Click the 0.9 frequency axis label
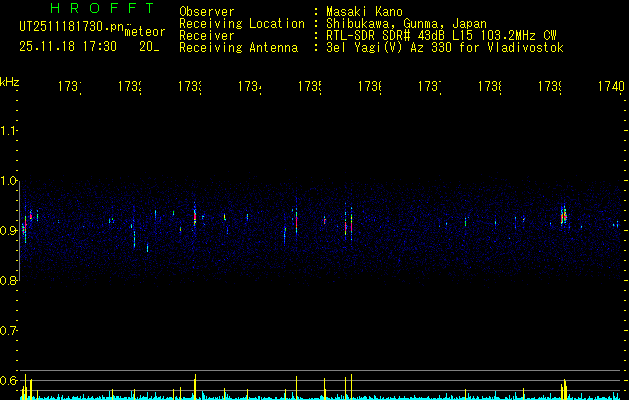Image resolution: width=629 pixels, height=400 pixels. point(8,230)
